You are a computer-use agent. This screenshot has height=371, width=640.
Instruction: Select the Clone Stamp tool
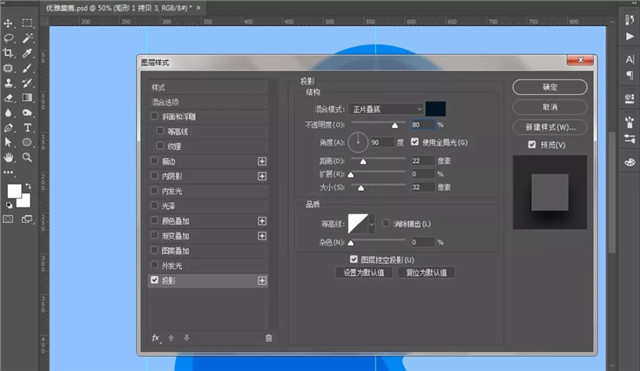[8, 83]
